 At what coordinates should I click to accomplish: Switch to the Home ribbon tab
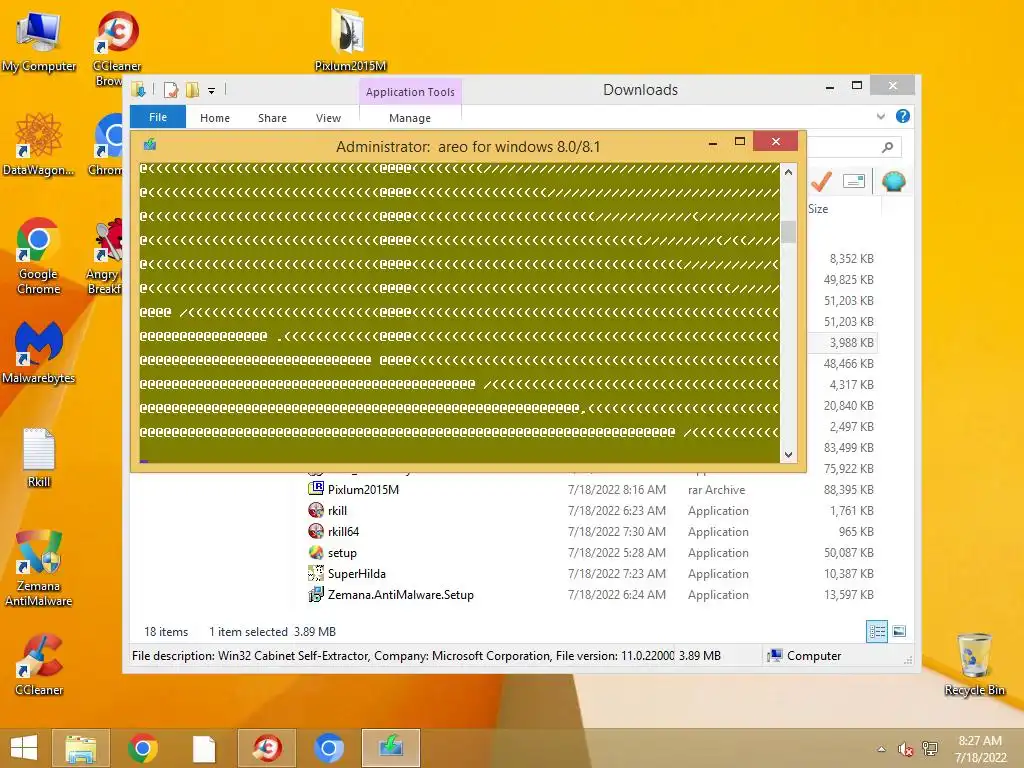215,118
